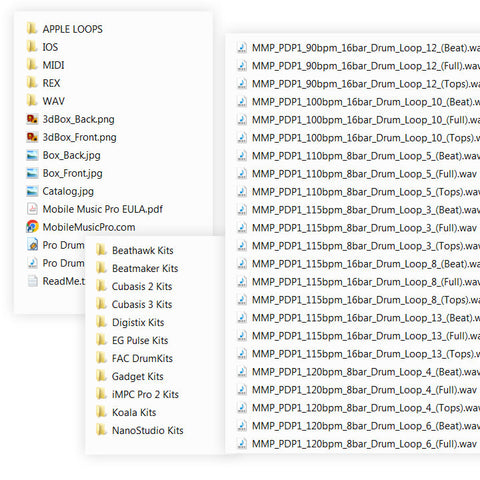The image size is (480, 480).
Task: Open the APPLE LOOPS folder icon
Action: pyautogui.click(x=32, y=29)
